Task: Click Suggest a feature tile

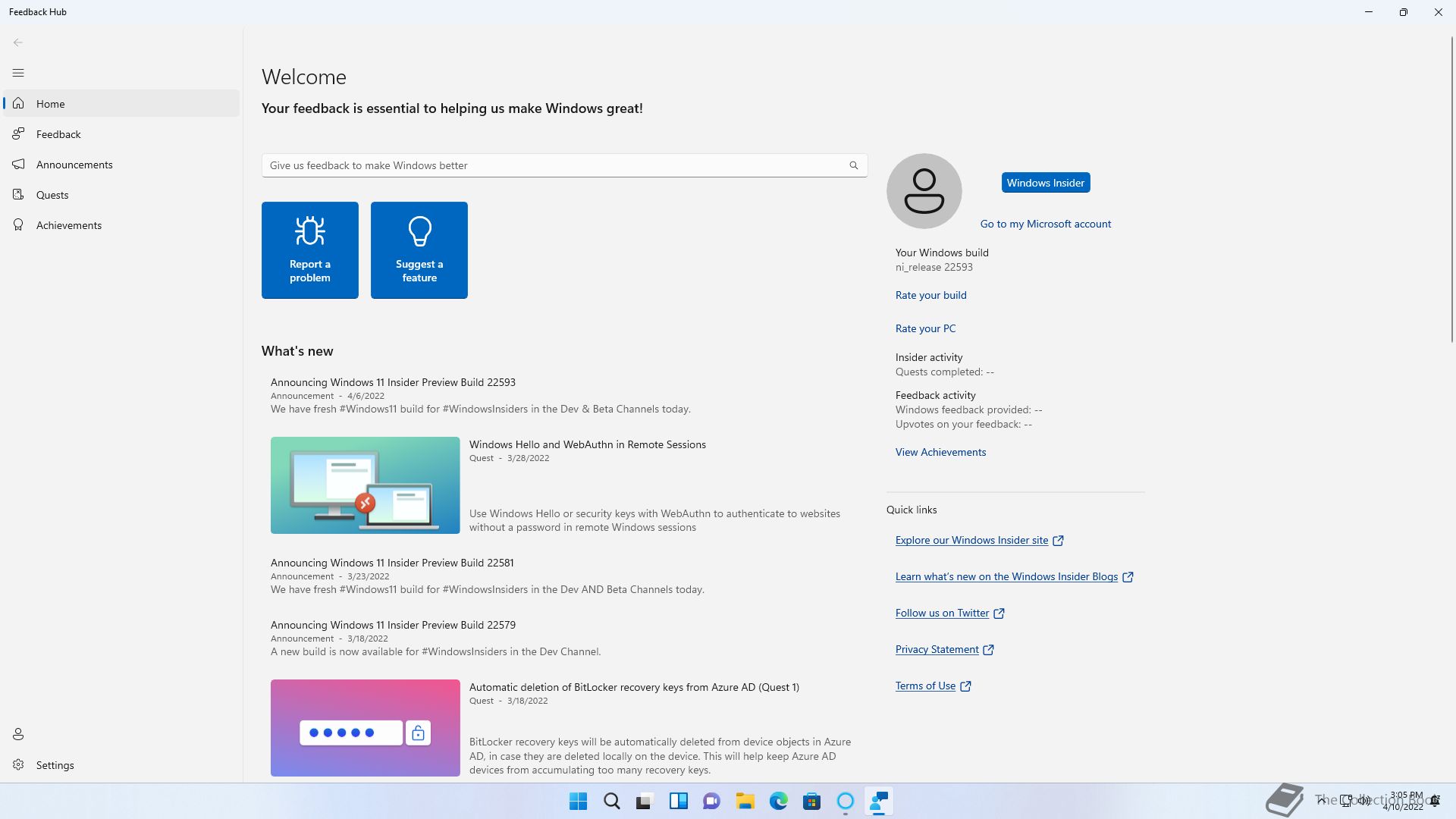Action: [419, 250]
